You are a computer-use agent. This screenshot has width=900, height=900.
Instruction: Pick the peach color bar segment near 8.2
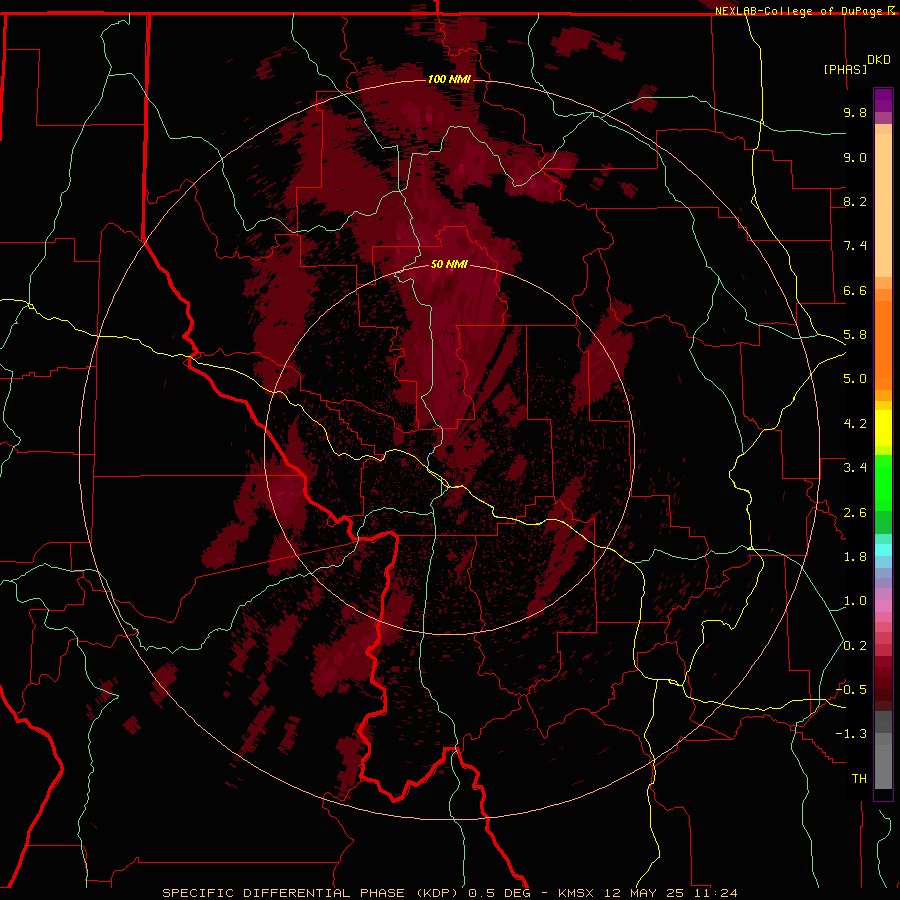883,206
